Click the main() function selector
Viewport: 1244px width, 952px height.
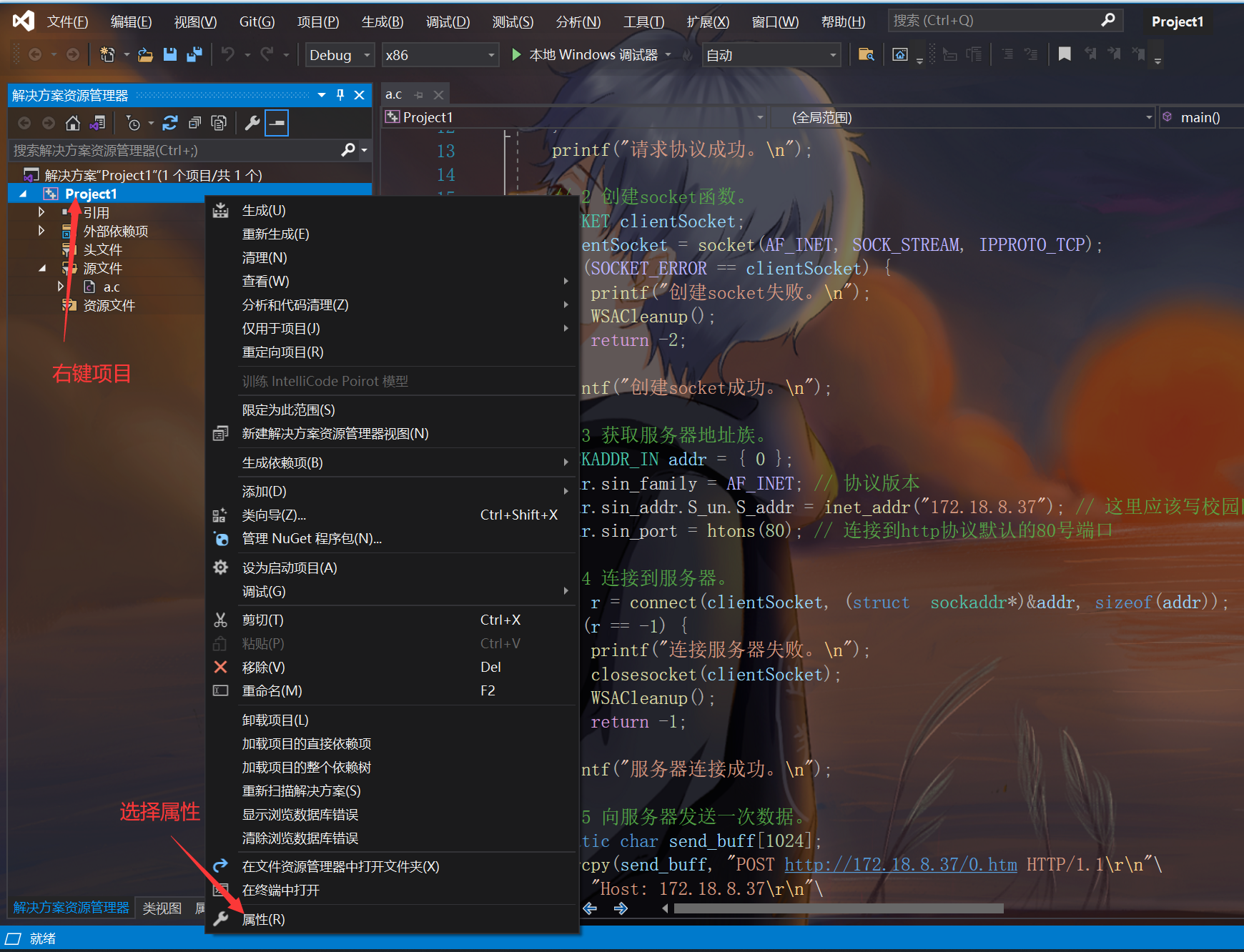tap(1201, 117)
